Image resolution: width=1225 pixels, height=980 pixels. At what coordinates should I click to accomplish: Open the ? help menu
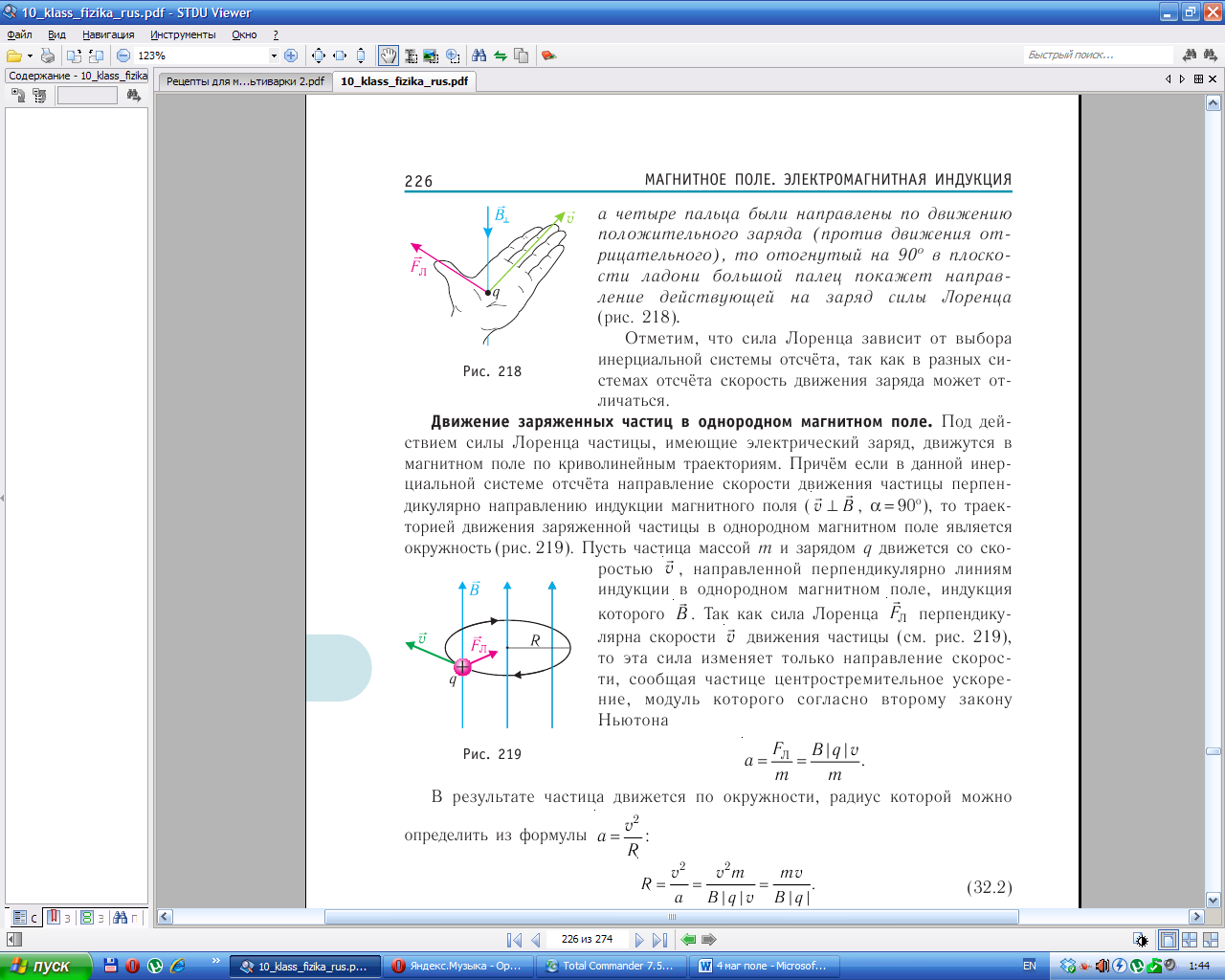pos(276,34)
